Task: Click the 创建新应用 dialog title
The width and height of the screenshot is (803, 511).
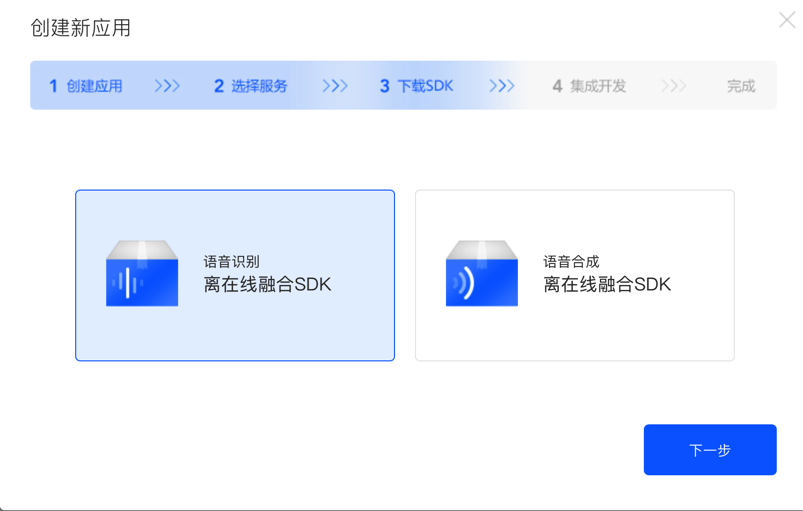Action: 81,28
